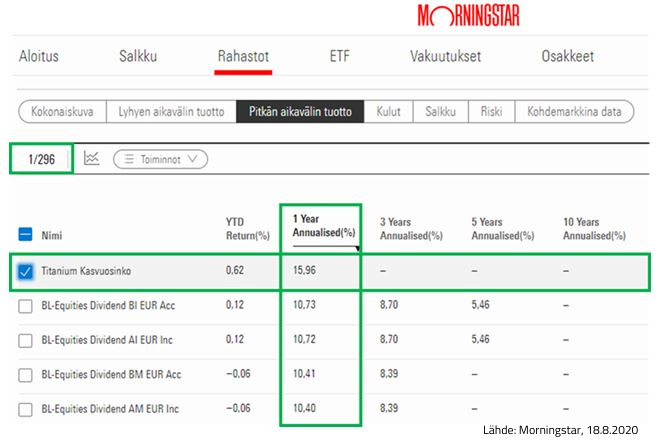Click Titanium's YTD value 0,62
Image resolution: width=663 pixels, height=442 pixels.
tap(235, 270)
